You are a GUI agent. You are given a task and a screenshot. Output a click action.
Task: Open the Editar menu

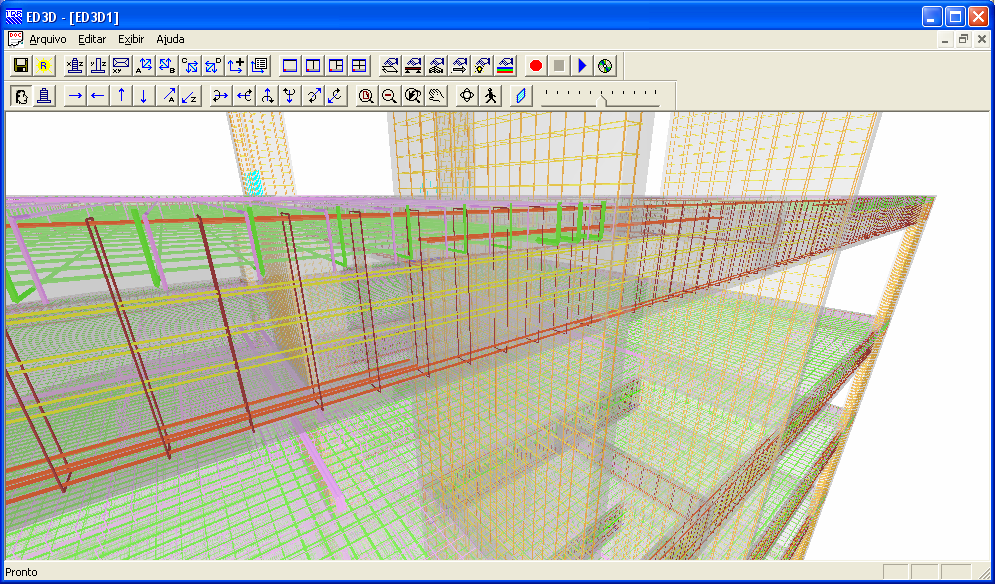92,39
